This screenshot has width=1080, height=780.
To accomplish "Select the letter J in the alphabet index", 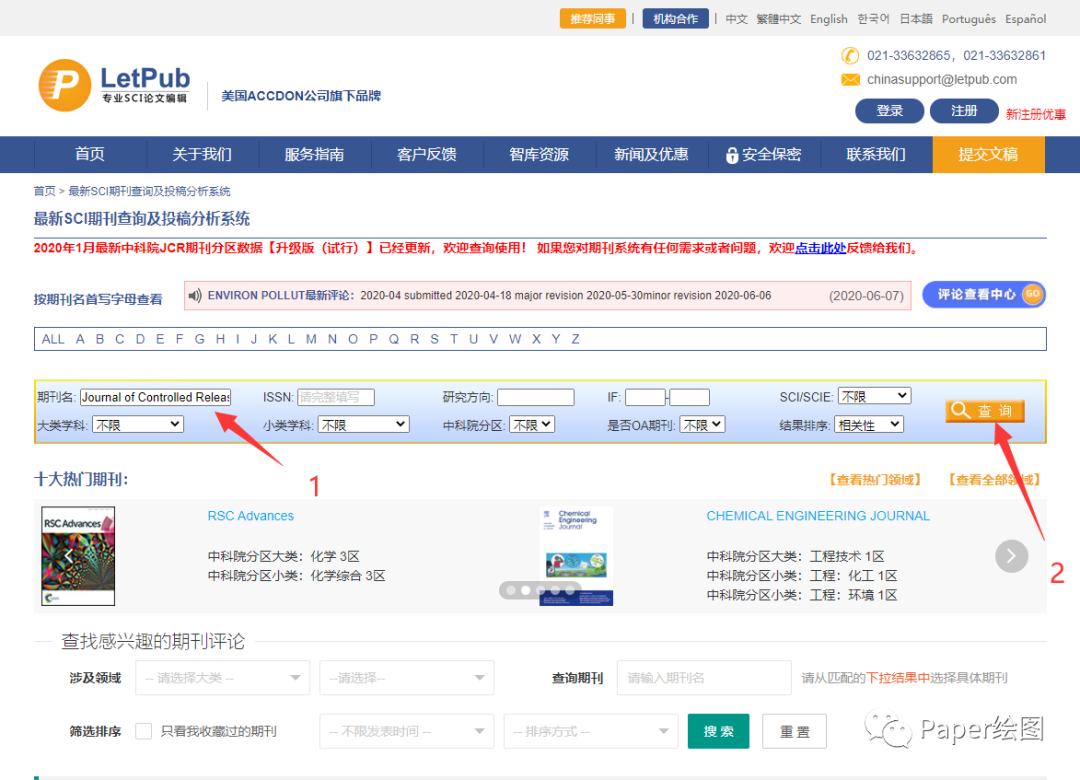I will pos(254,339).
